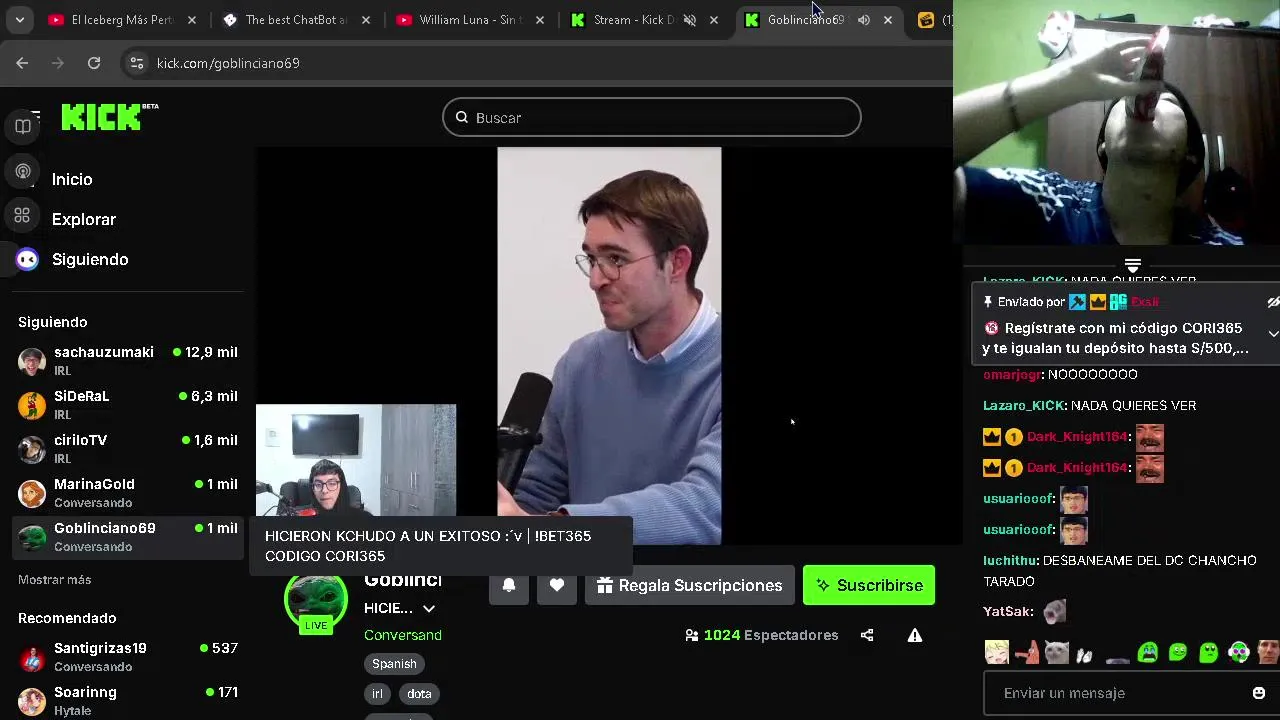This screenshot has width=1280, height=720.
Task: Click the Inicio broadcast icon
Action: (x=23, y=172)
